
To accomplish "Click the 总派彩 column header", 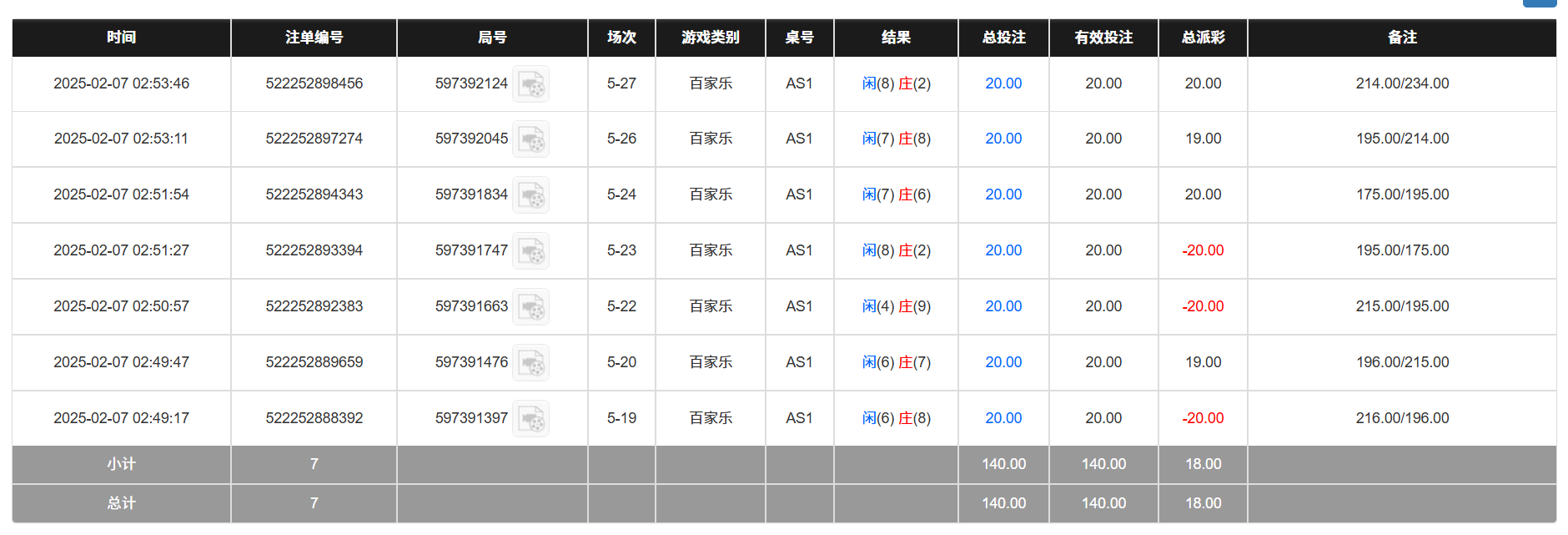I will tap(1202, 38).
